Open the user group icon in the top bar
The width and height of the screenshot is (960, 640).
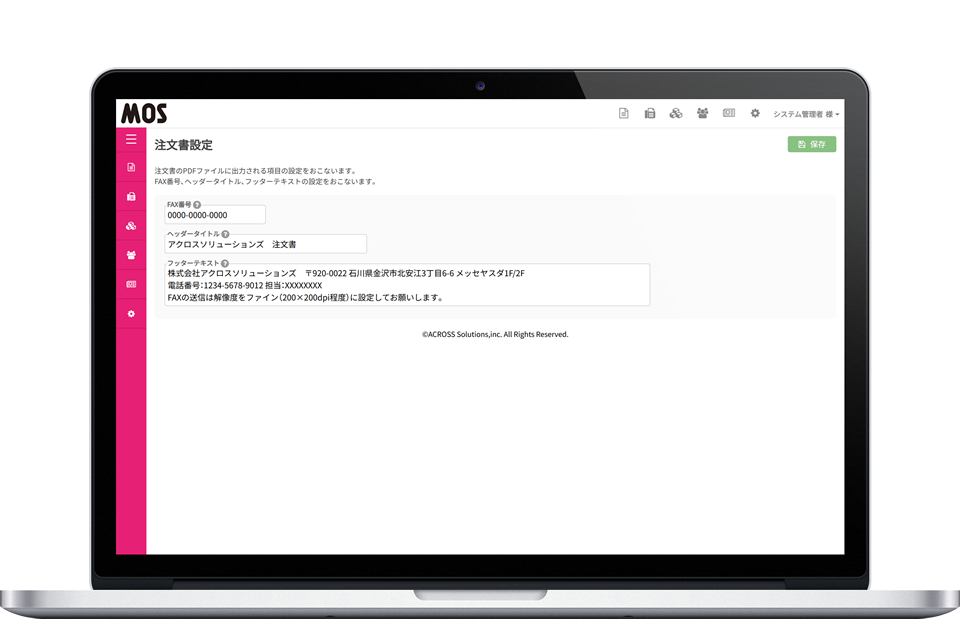tap(702, 113)
